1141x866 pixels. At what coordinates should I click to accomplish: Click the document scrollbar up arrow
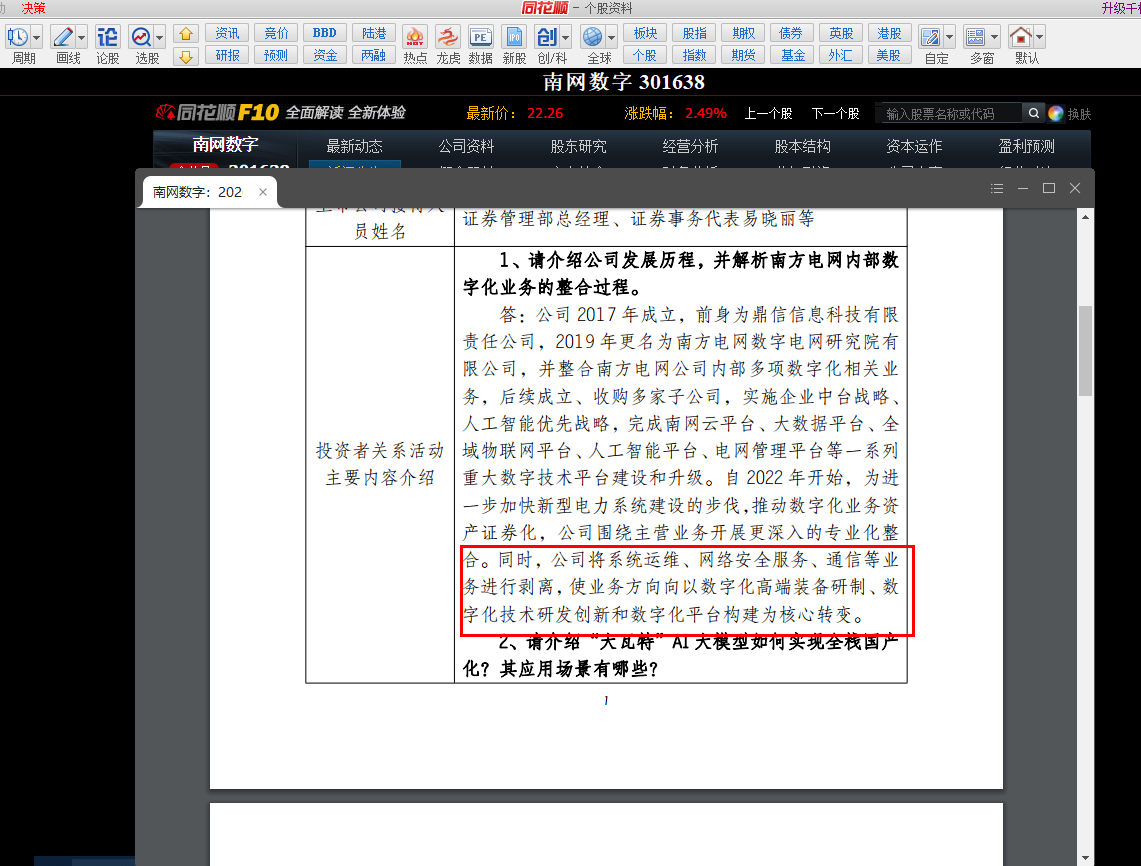point(1085,217)
